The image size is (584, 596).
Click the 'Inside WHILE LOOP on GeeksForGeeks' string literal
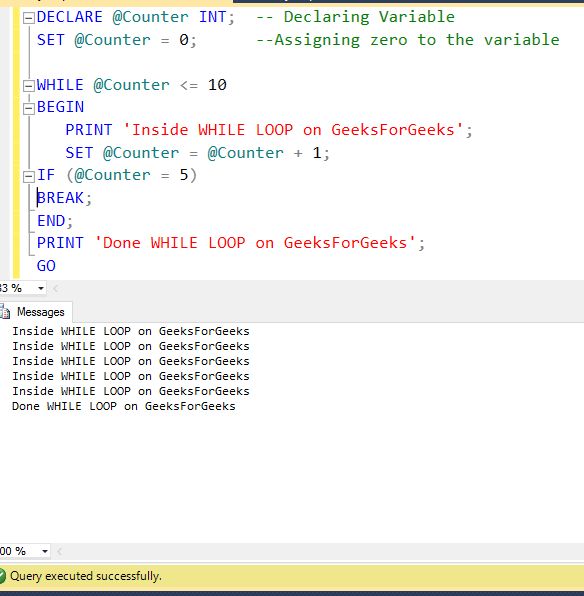pyautogui.click(x=293, y=130)
